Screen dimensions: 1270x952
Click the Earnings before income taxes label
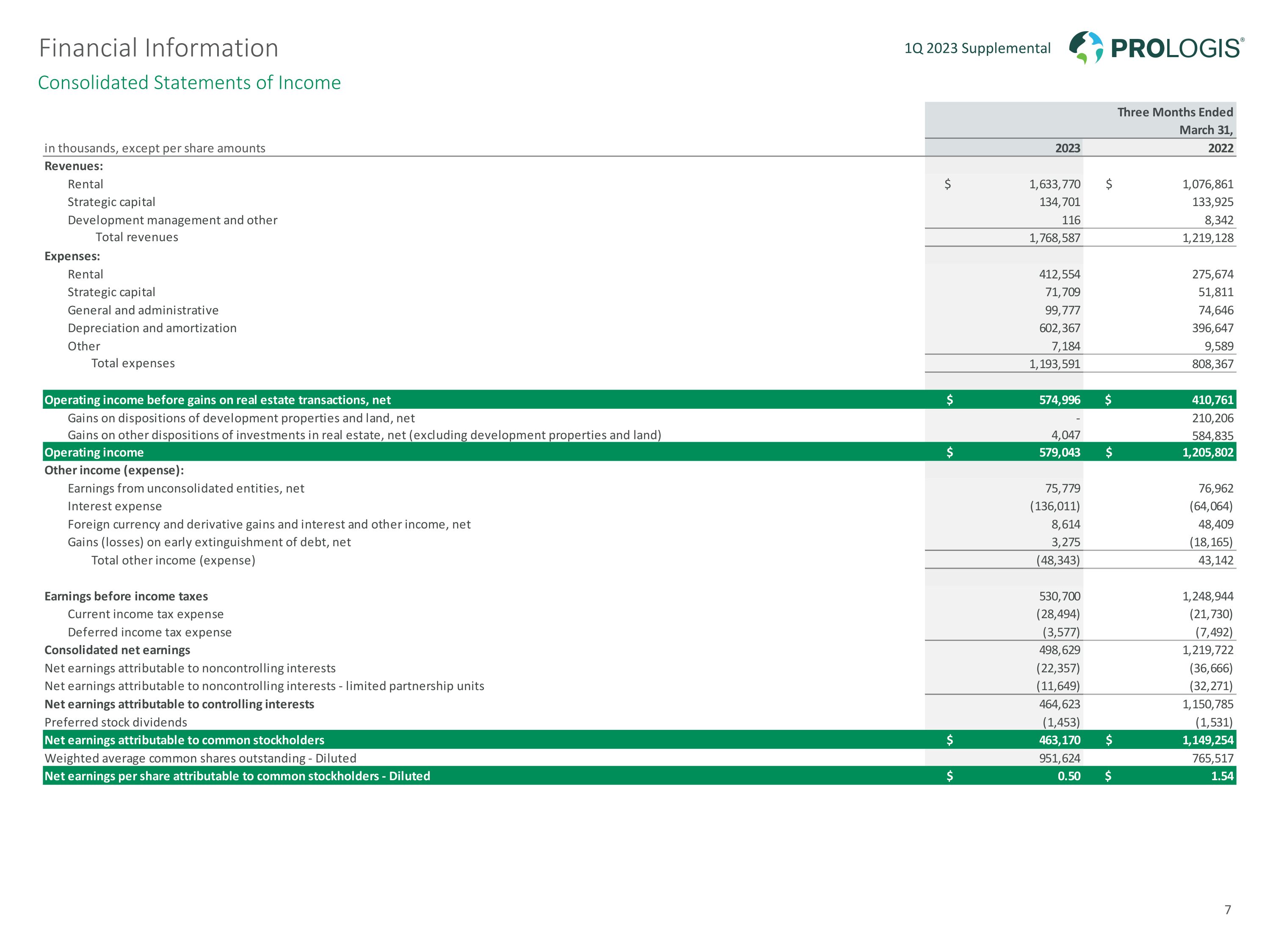tap(126, 596)
